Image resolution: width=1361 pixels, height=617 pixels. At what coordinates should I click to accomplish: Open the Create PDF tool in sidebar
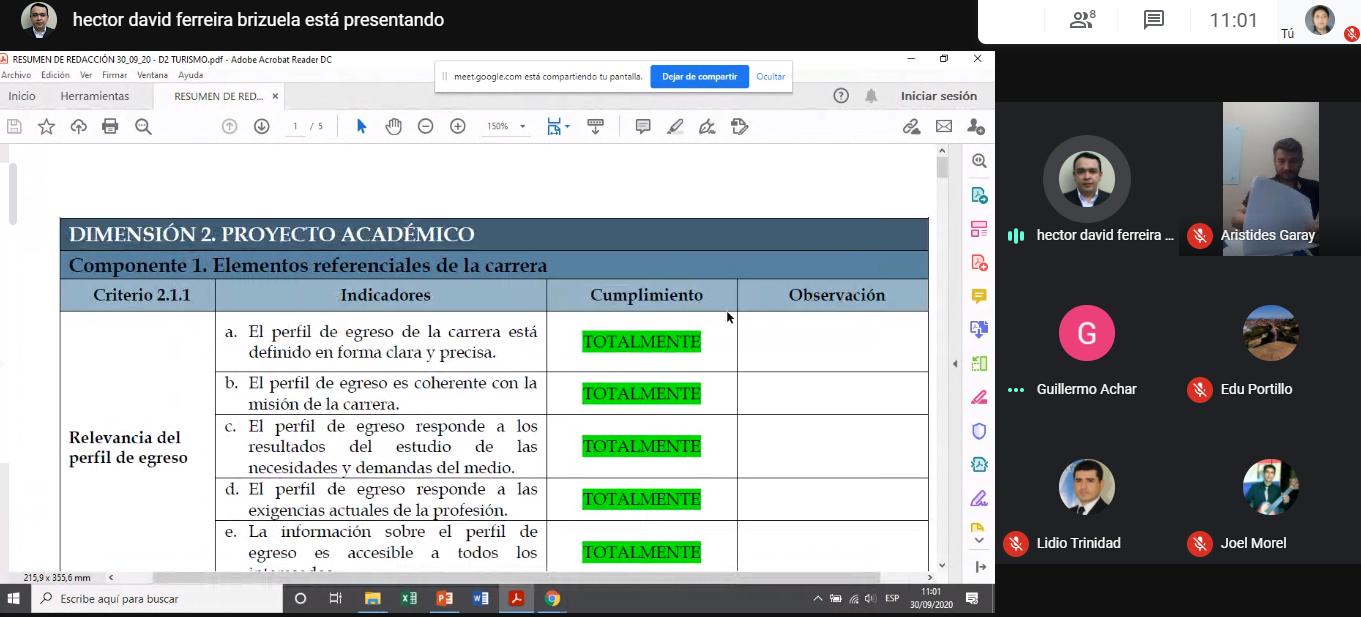pyautogui.click(x=979, y=263)
